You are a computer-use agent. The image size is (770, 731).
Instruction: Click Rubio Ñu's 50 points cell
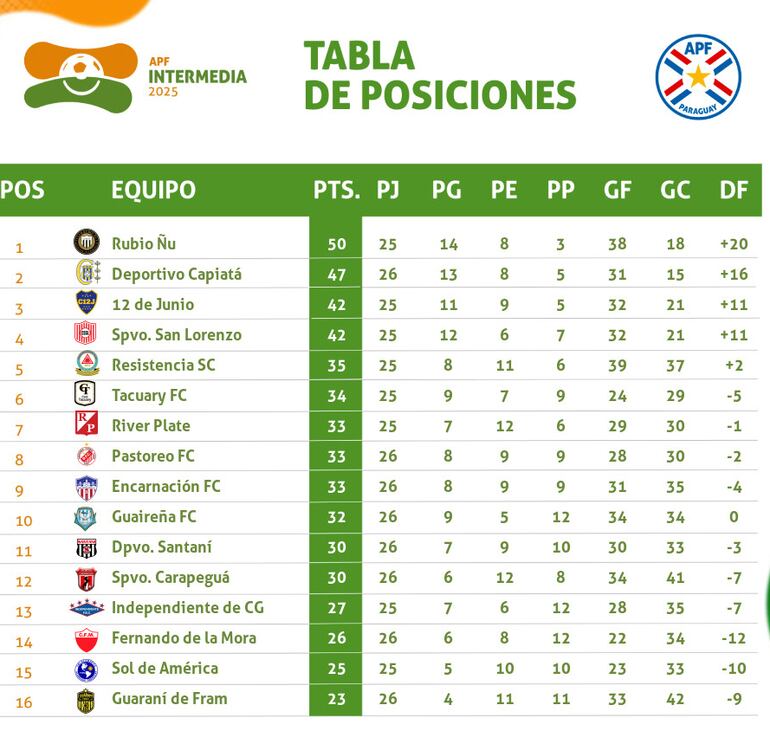click(x=336, y=243)
